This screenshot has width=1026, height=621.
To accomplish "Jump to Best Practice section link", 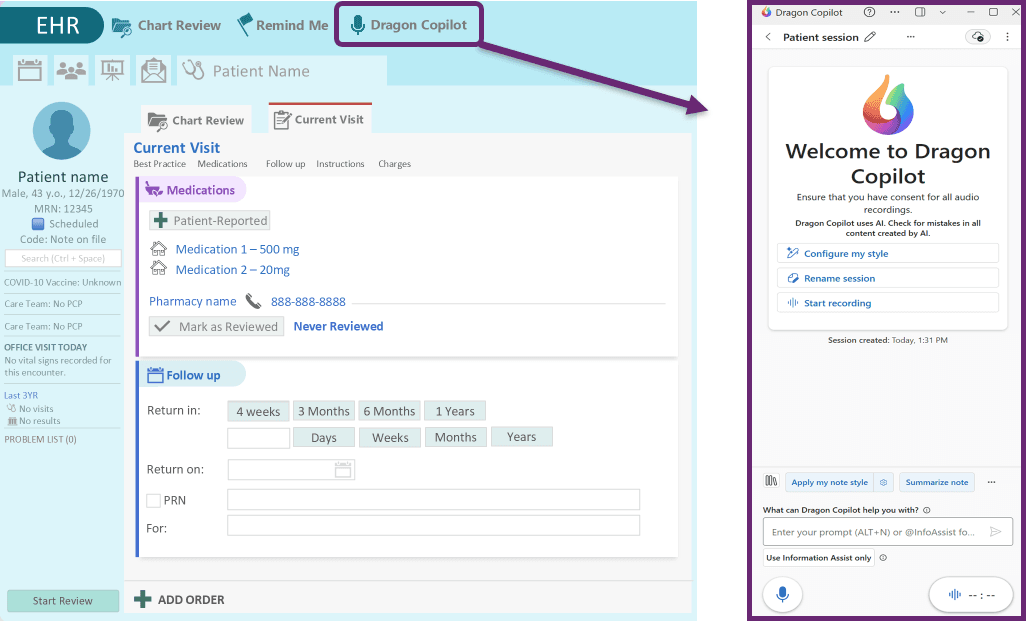I will click(x=160, y=164).
